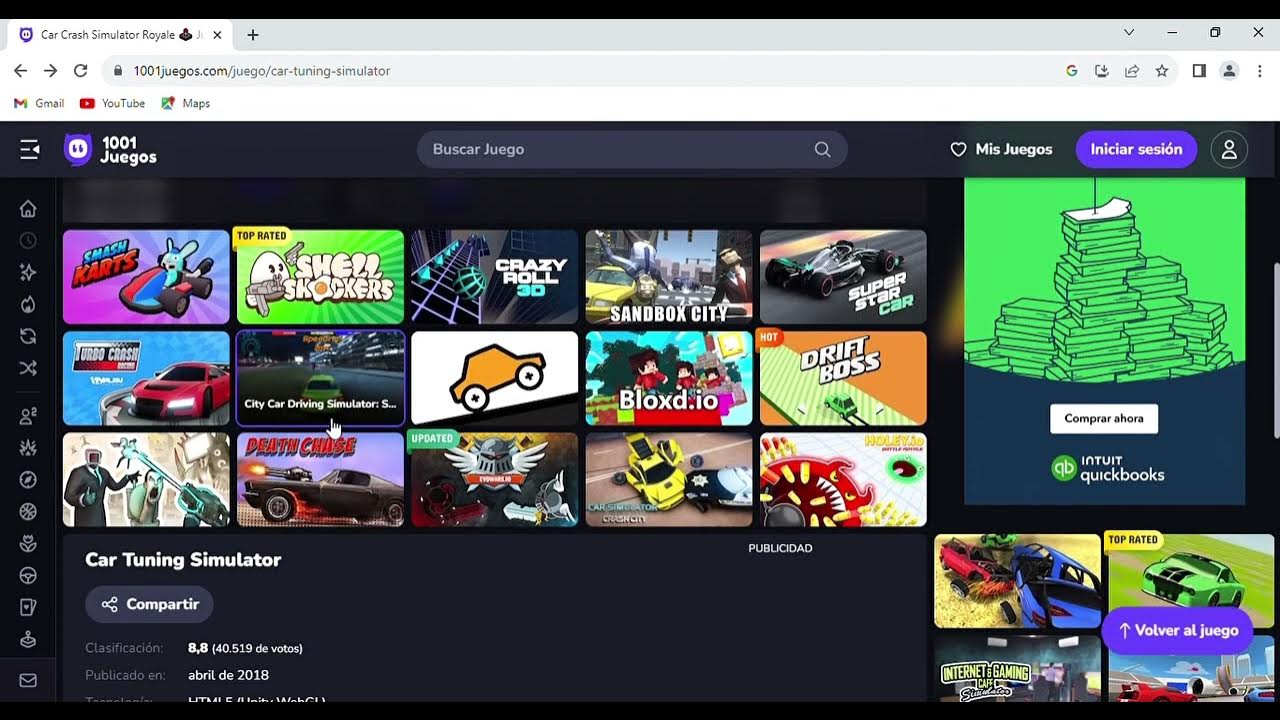Screen dimensions: 1280x720
Task: Open the crashed blue car game thumbnail
Action: (1017, 581)
